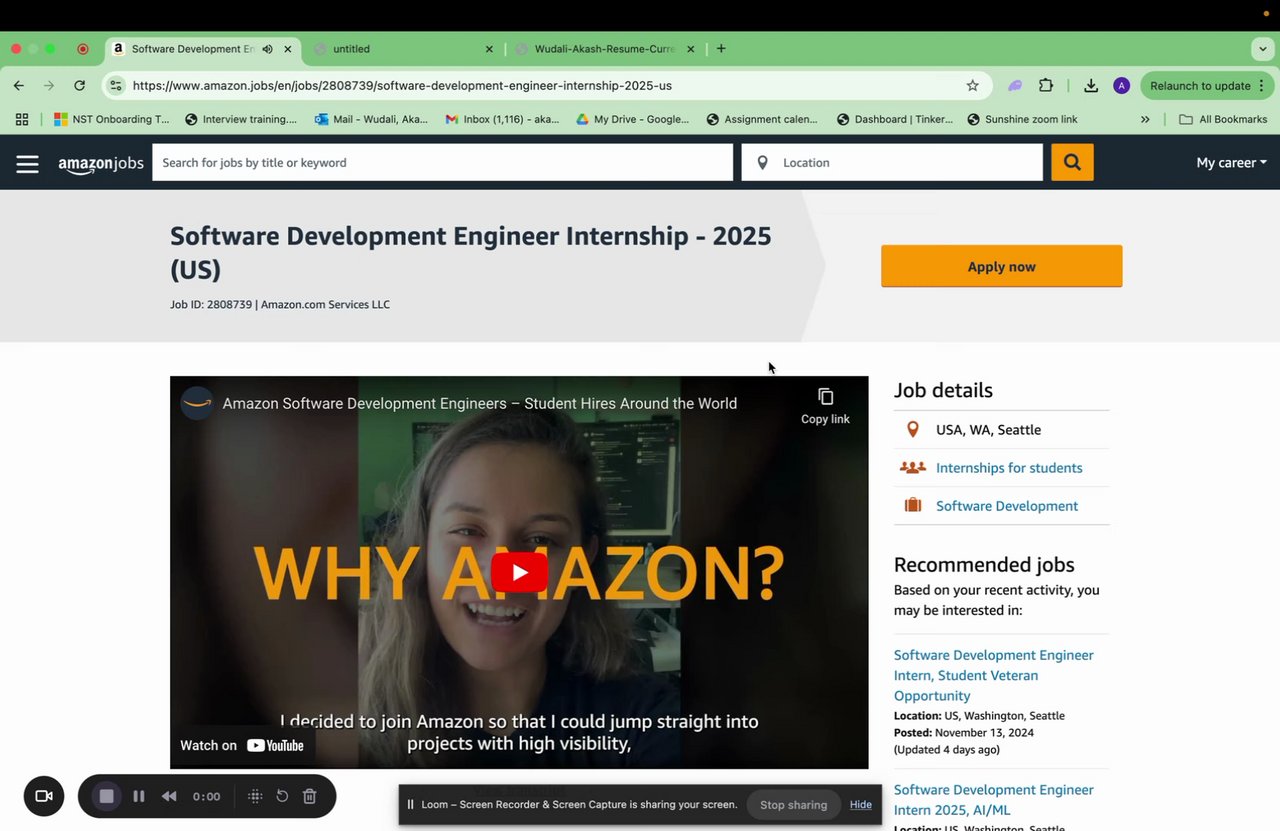Open Watch on YouTube link
This screenshot has width=1280, height=831.
[242, 745]
